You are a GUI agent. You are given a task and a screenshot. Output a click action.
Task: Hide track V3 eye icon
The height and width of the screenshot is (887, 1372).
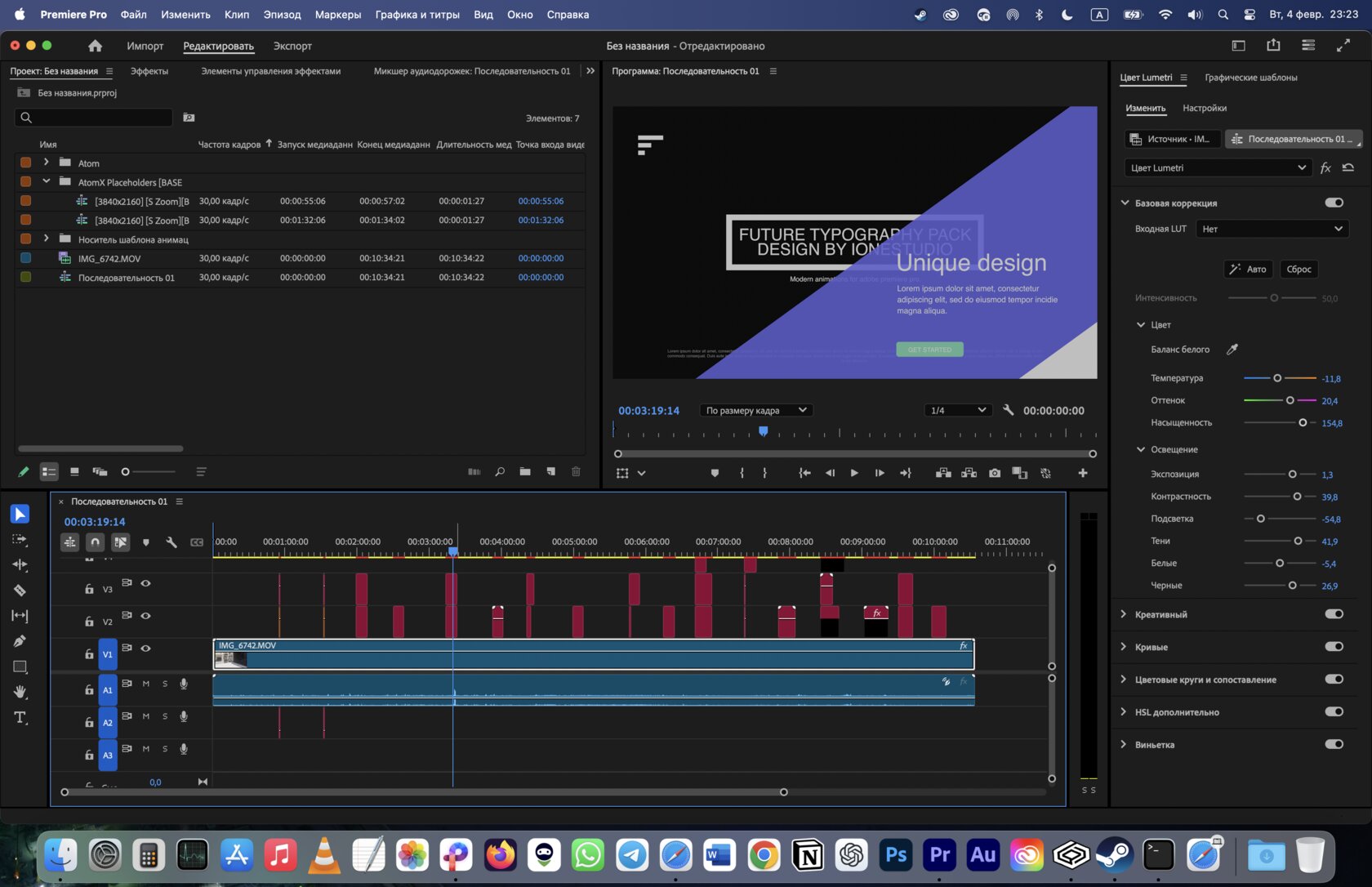coord(145,583)
